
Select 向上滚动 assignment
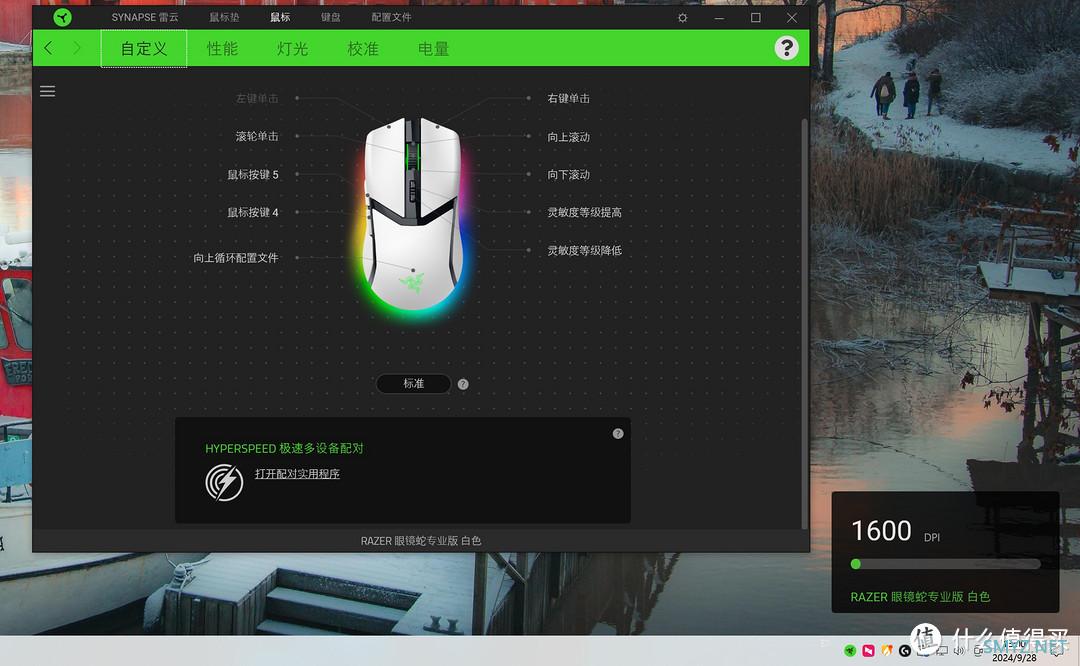(568, 137)
